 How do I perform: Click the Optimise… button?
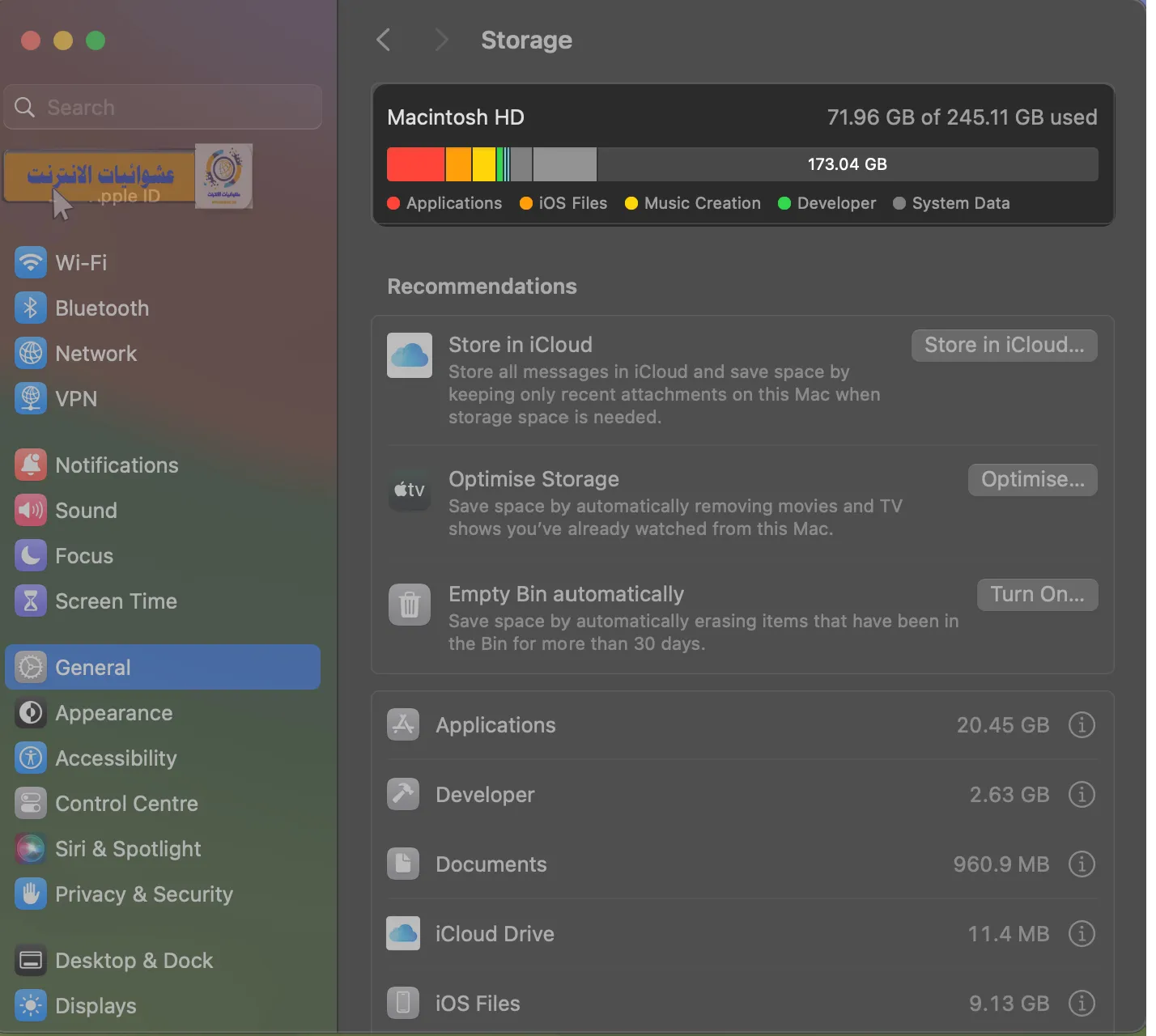pyautogui.click(x=1032, y=480)
